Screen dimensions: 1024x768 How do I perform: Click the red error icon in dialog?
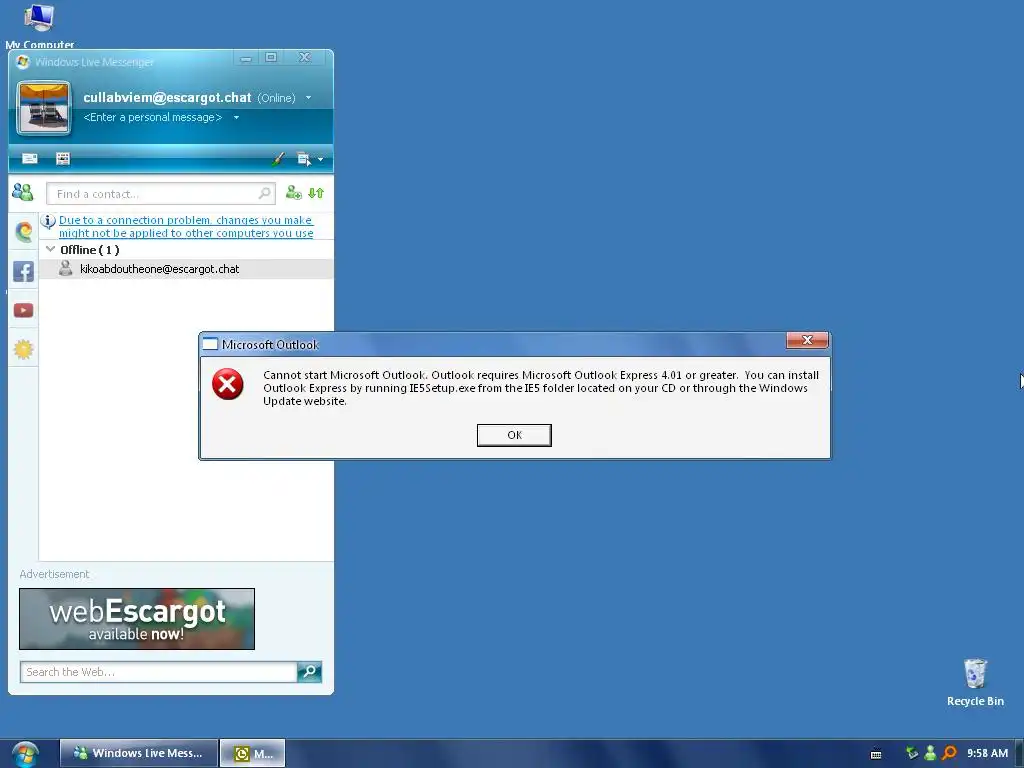pos(228,384)
